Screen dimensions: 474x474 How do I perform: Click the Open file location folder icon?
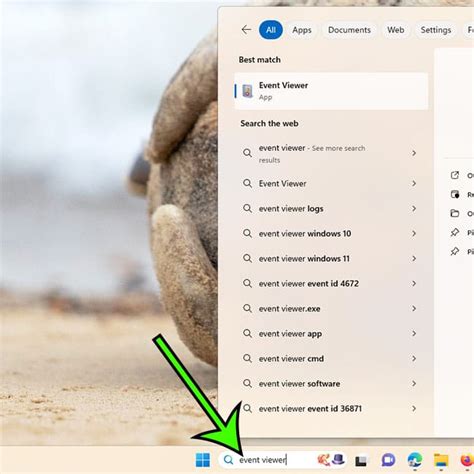pyautogui.click(x=455, y=213)
